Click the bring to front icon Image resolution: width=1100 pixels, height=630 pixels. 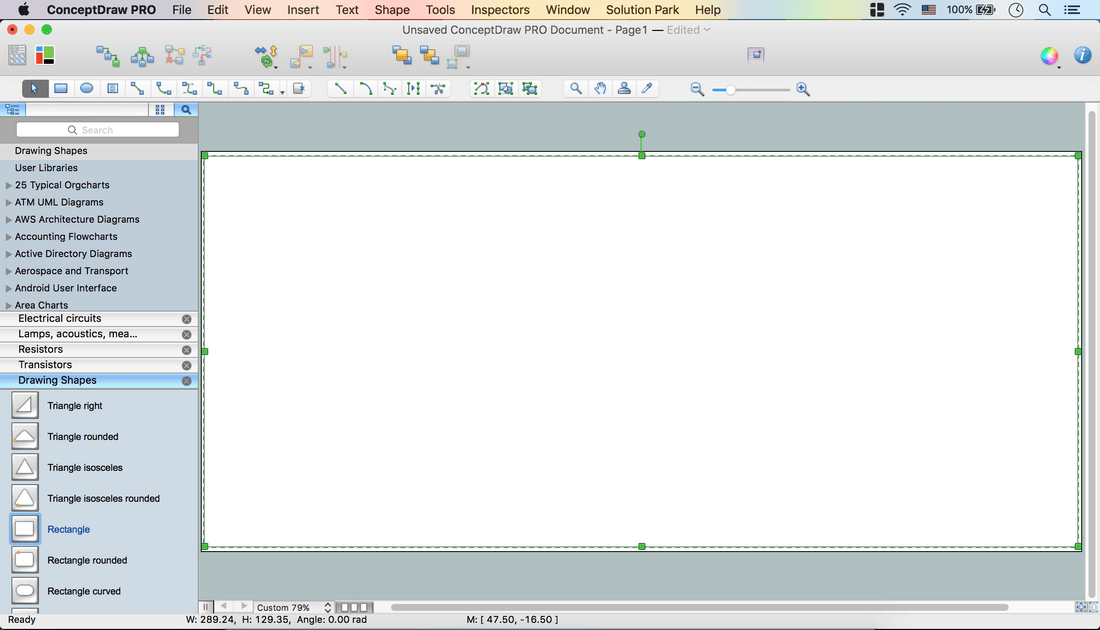[402, 55]
